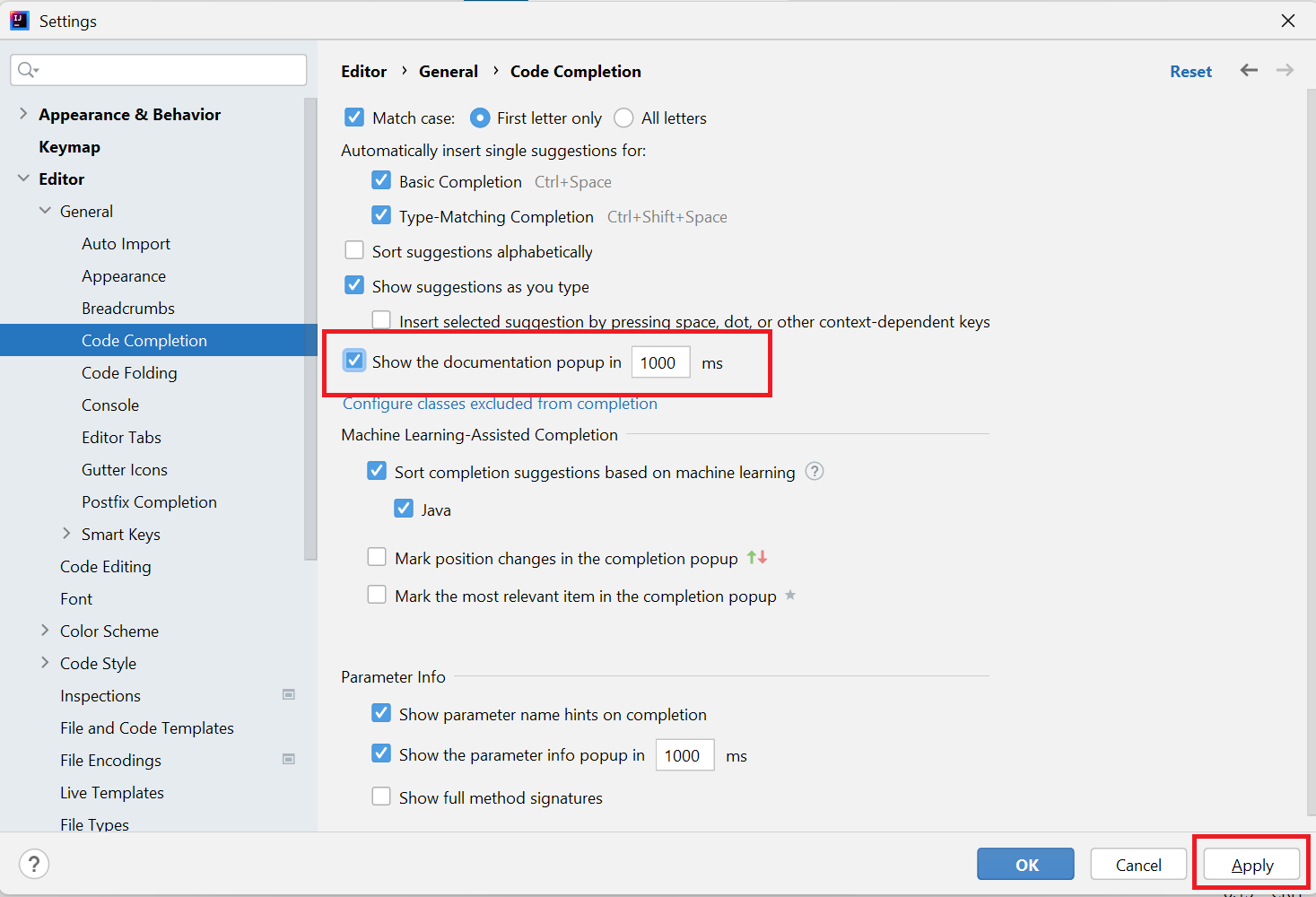Navigate forward using the right arrow icon
The image size is (1316, 897).
tap(1285, 70)
